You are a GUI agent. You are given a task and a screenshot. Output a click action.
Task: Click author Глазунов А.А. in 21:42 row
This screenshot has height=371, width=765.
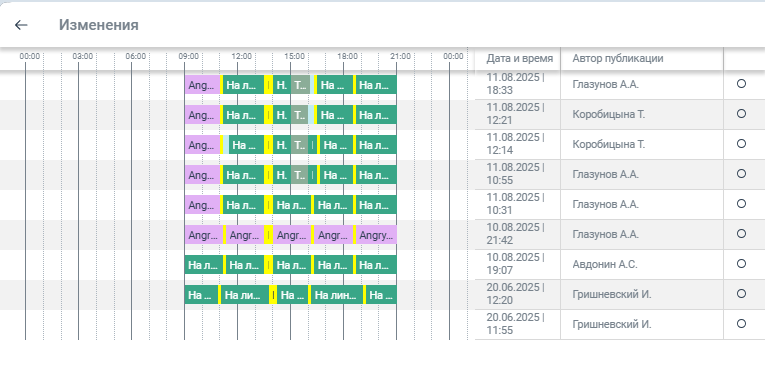coord(605,234)
